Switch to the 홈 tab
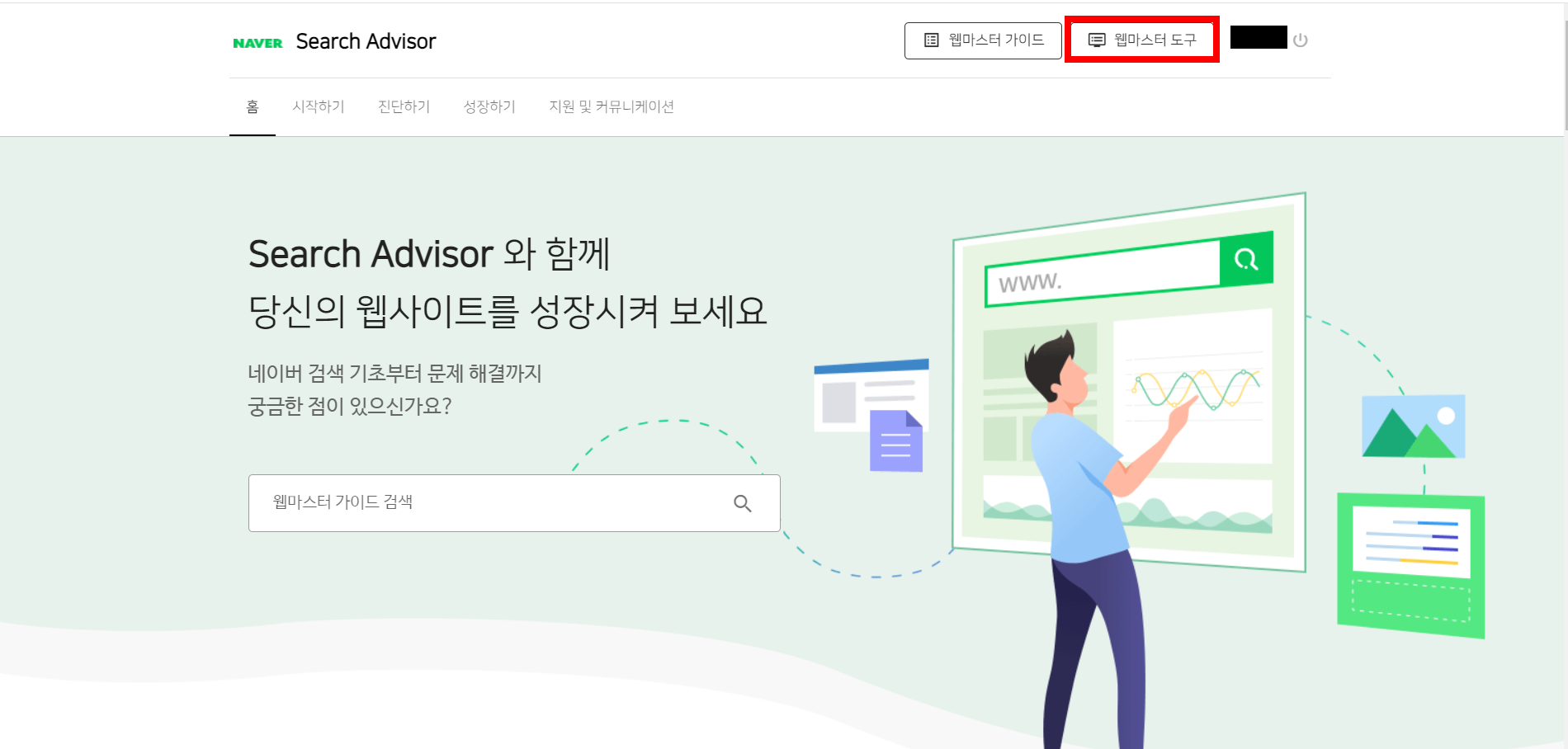The height and width of the screenshot is (749, 1568). pyautogui.click(x=253, y=106)
